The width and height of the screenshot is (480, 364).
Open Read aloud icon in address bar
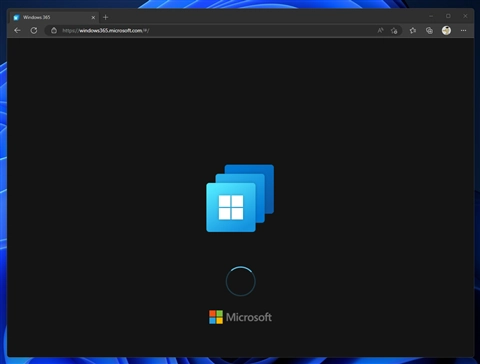click(x=380, y=30)
